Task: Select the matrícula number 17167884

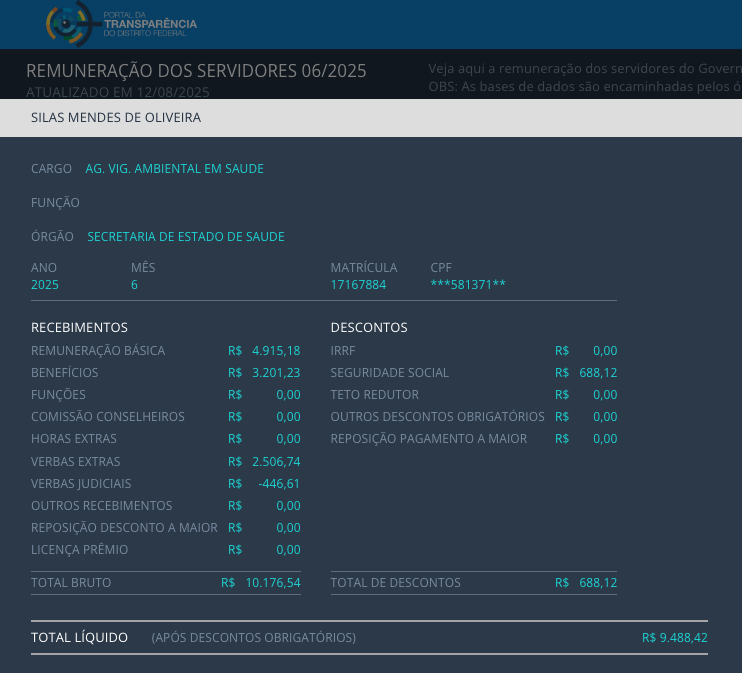Action: (358, 285)
